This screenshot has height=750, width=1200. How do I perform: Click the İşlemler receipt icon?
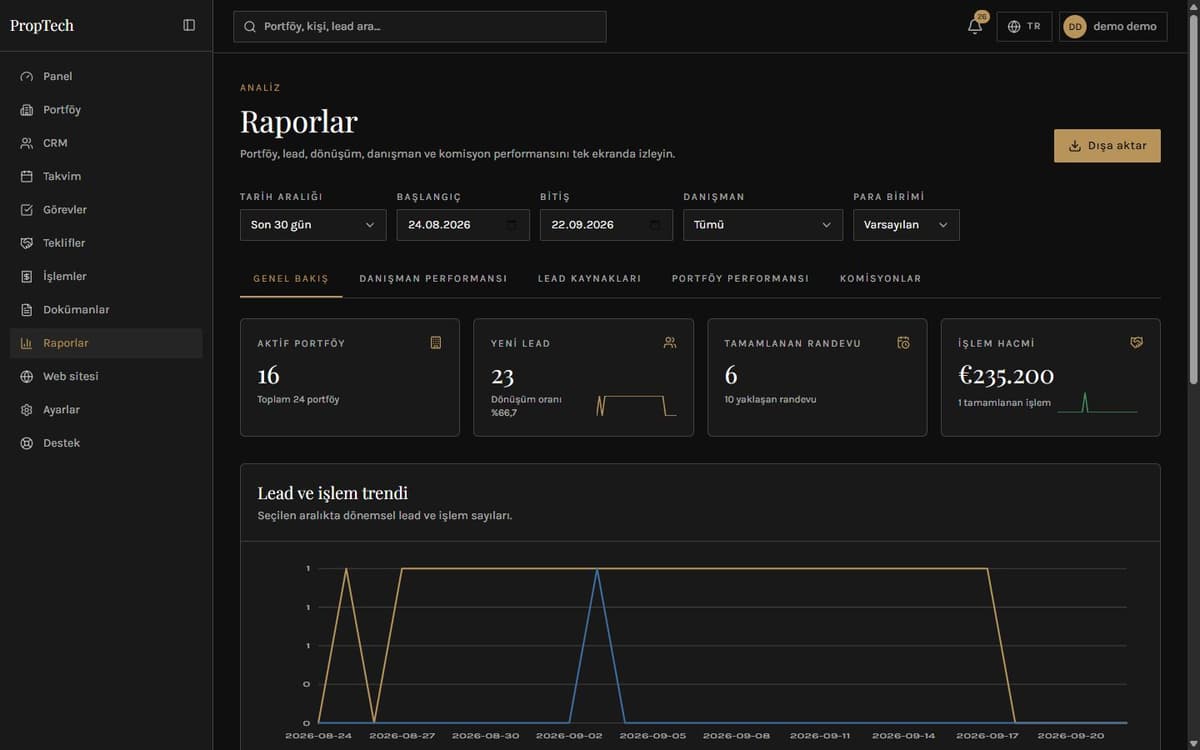click(27, 277)
